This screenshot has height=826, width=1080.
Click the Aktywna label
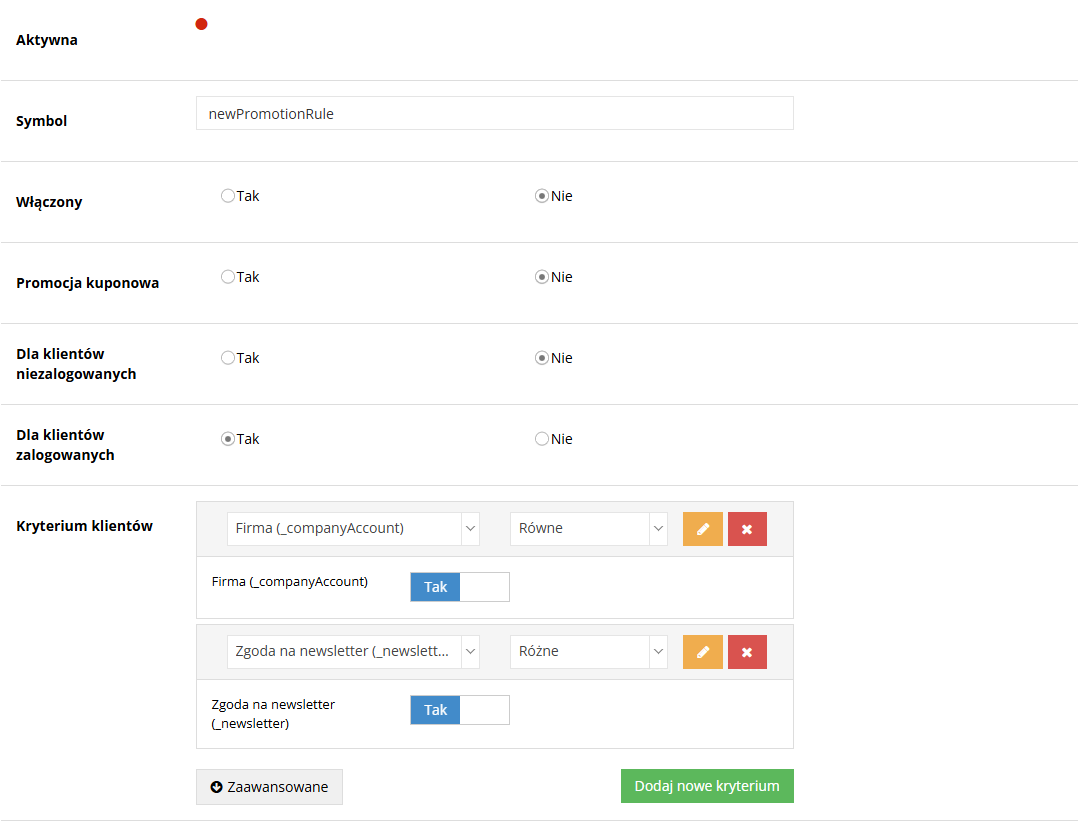47,40
